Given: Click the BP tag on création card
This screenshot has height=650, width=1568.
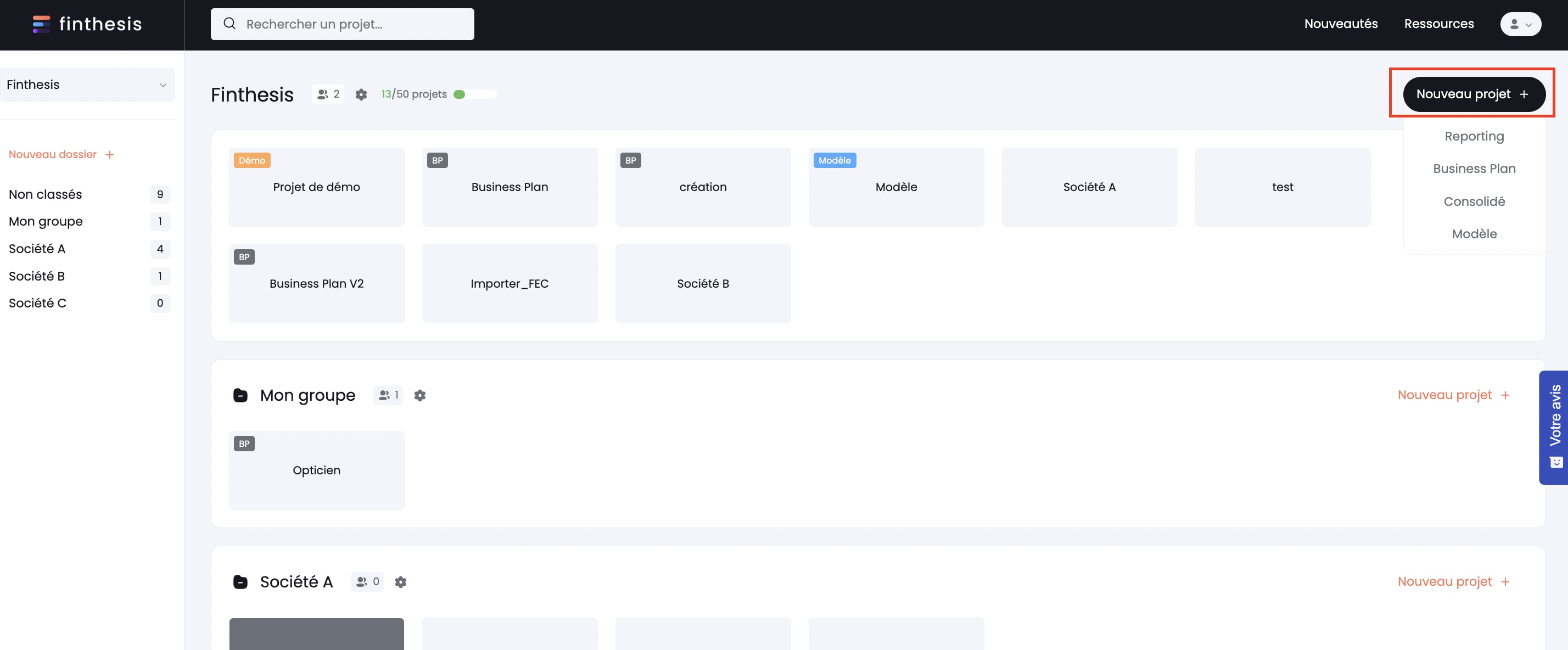Looking at the screenshot, I should [x=631, y=161].
